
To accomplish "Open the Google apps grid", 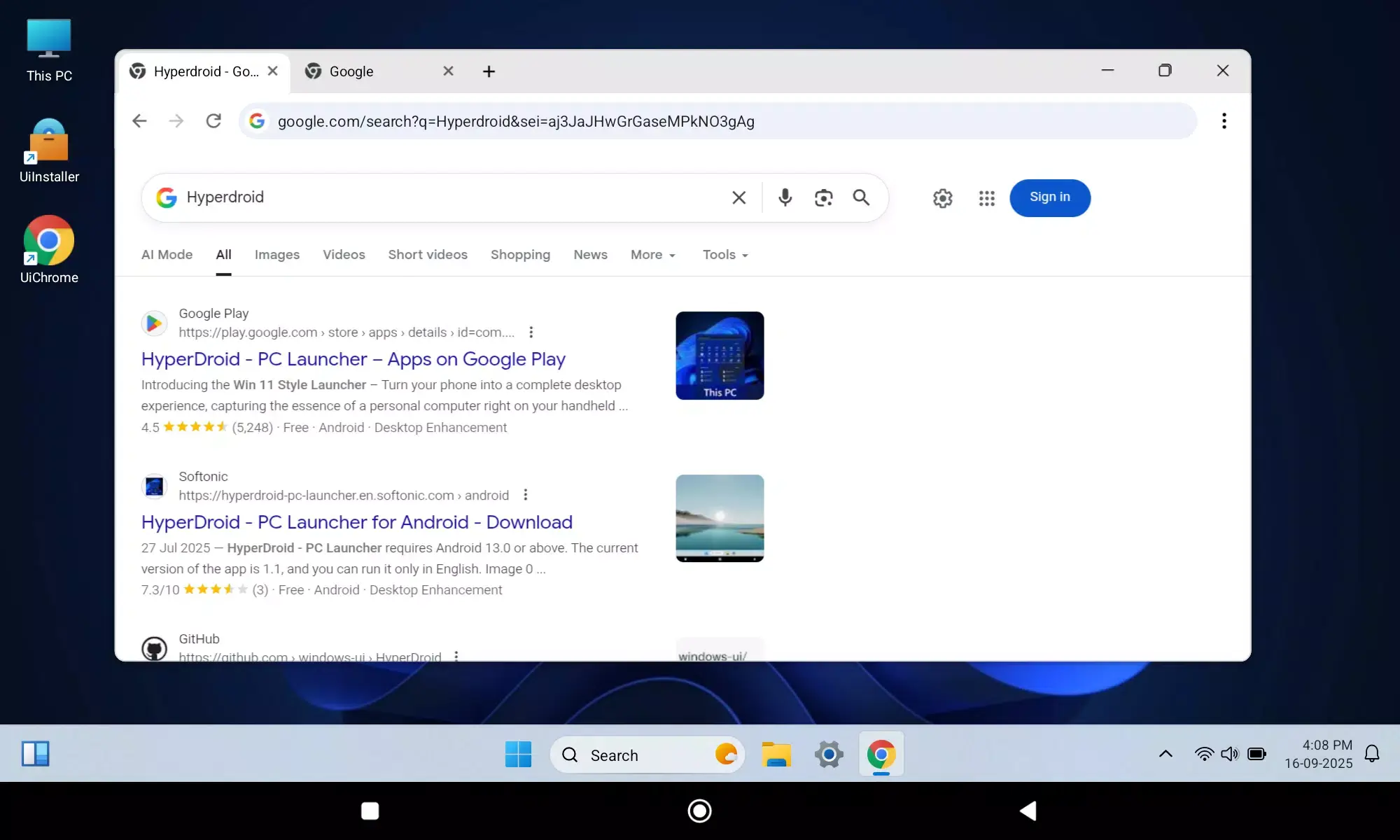I will coord(986,198).
